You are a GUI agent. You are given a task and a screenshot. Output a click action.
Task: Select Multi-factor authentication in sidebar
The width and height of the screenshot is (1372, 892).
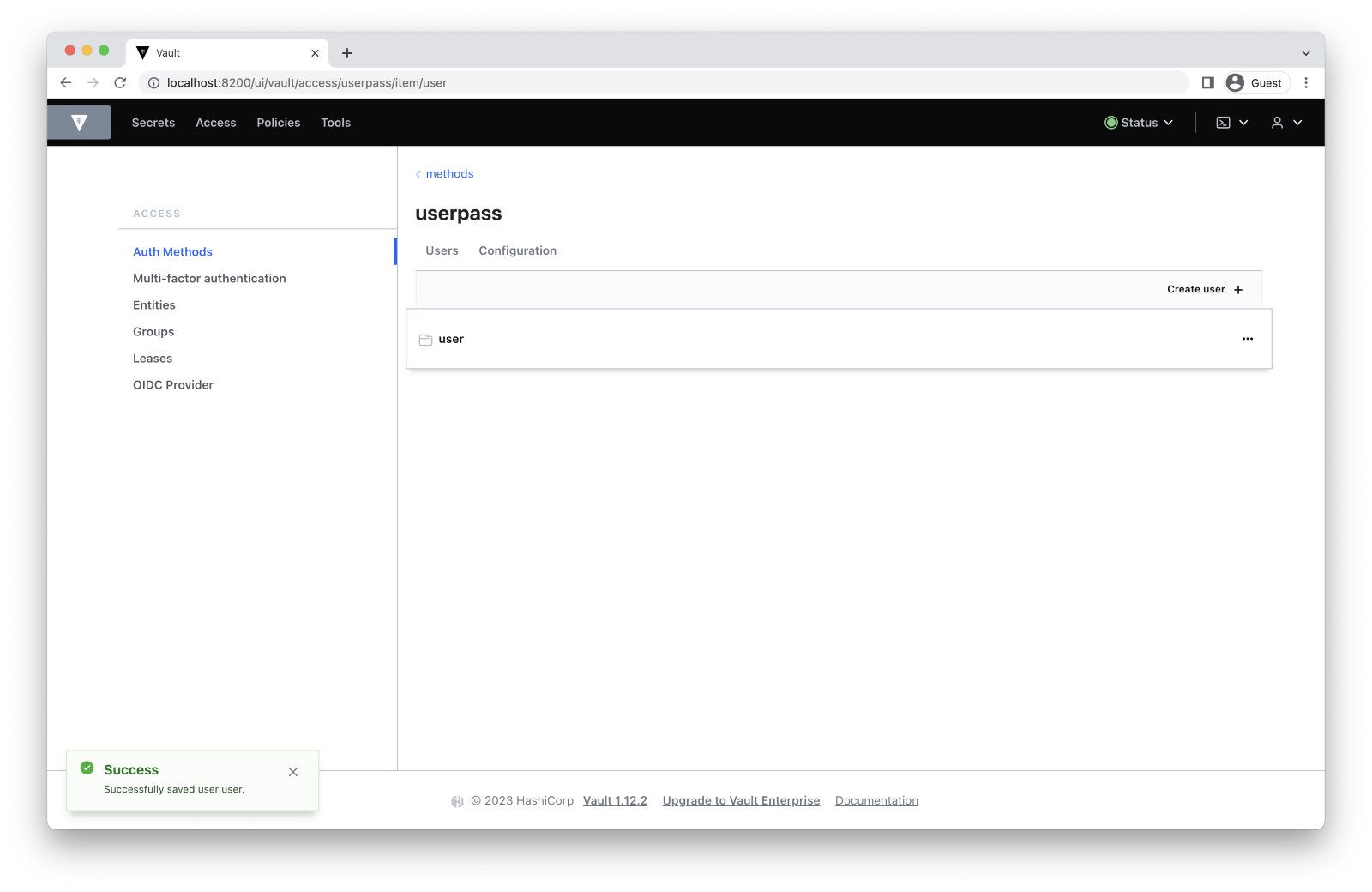tap(209, 278)
